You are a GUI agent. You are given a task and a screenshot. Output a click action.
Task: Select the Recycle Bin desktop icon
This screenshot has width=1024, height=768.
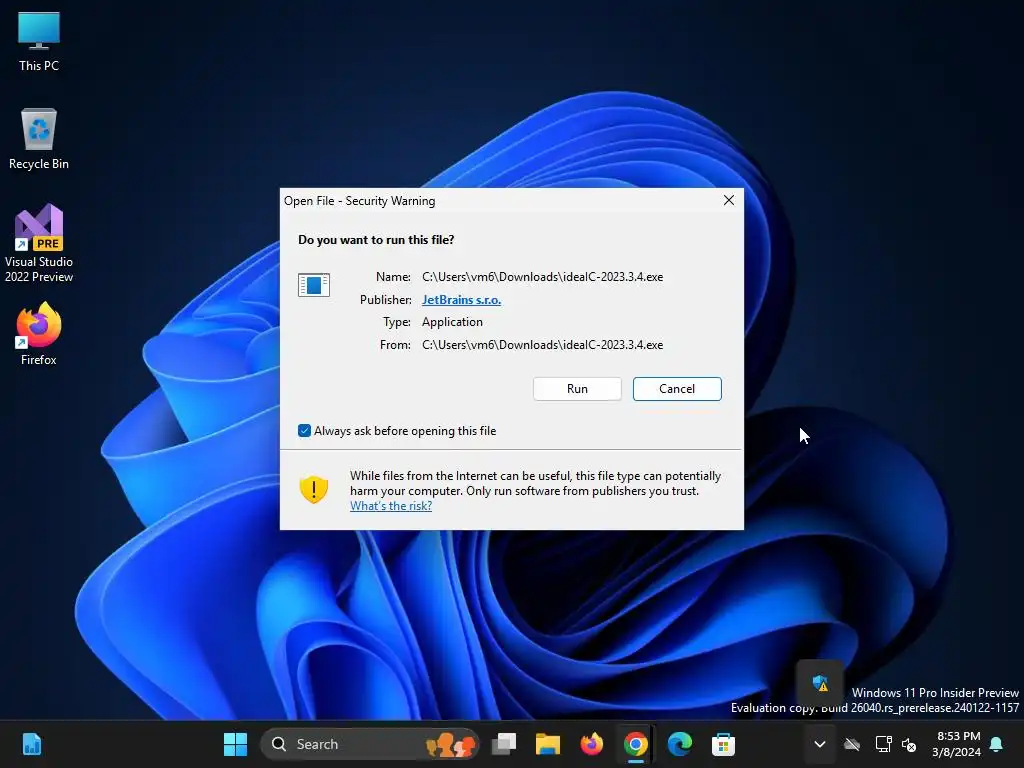tap(39, 139)
